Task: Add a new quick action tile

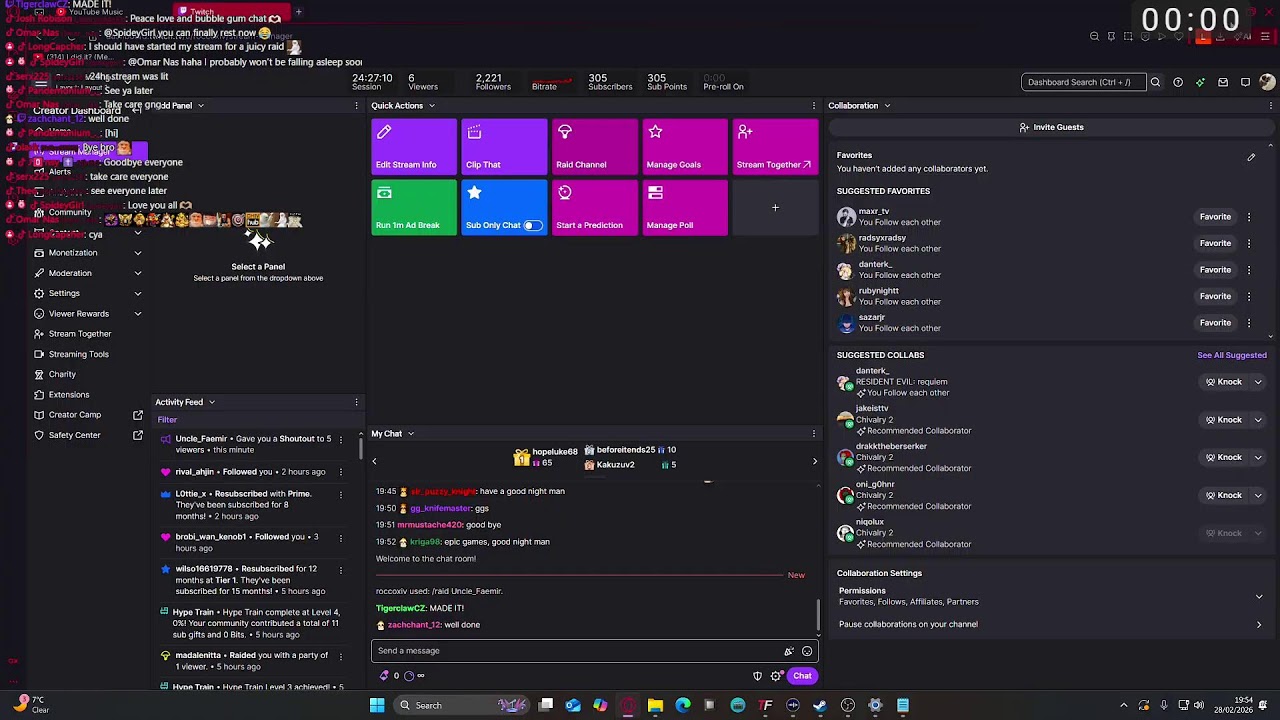Action: (775, 208)
